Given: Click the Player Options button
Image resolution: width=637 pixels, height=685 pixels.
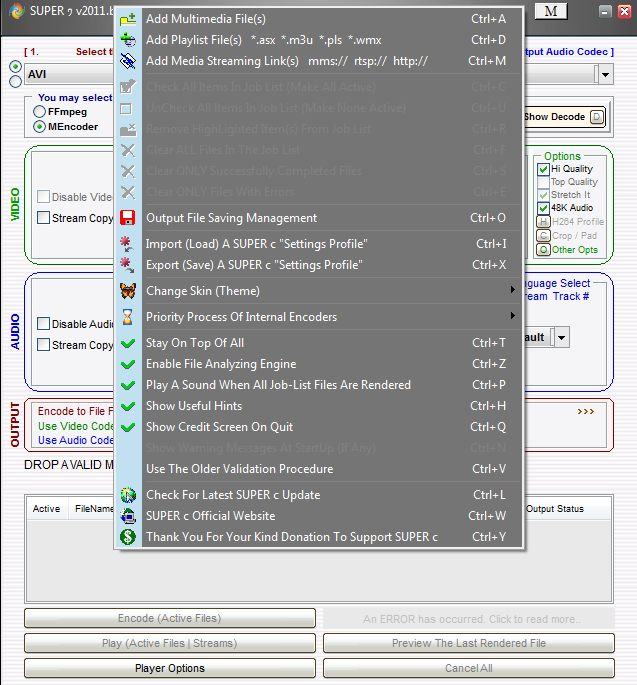Looking at the screenshot, I should 170,668.
